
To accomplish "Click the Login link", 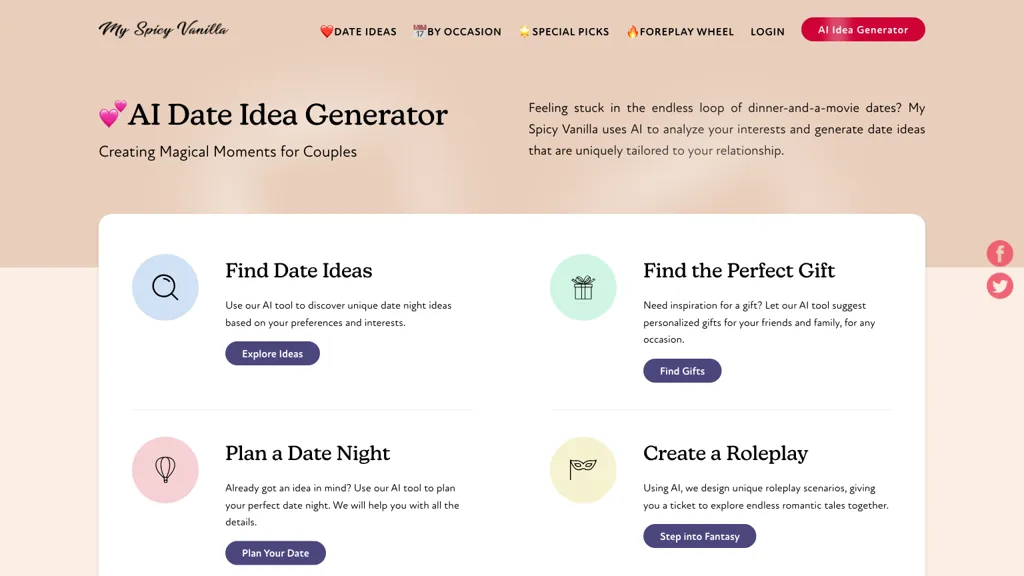I will click(767, 31).
